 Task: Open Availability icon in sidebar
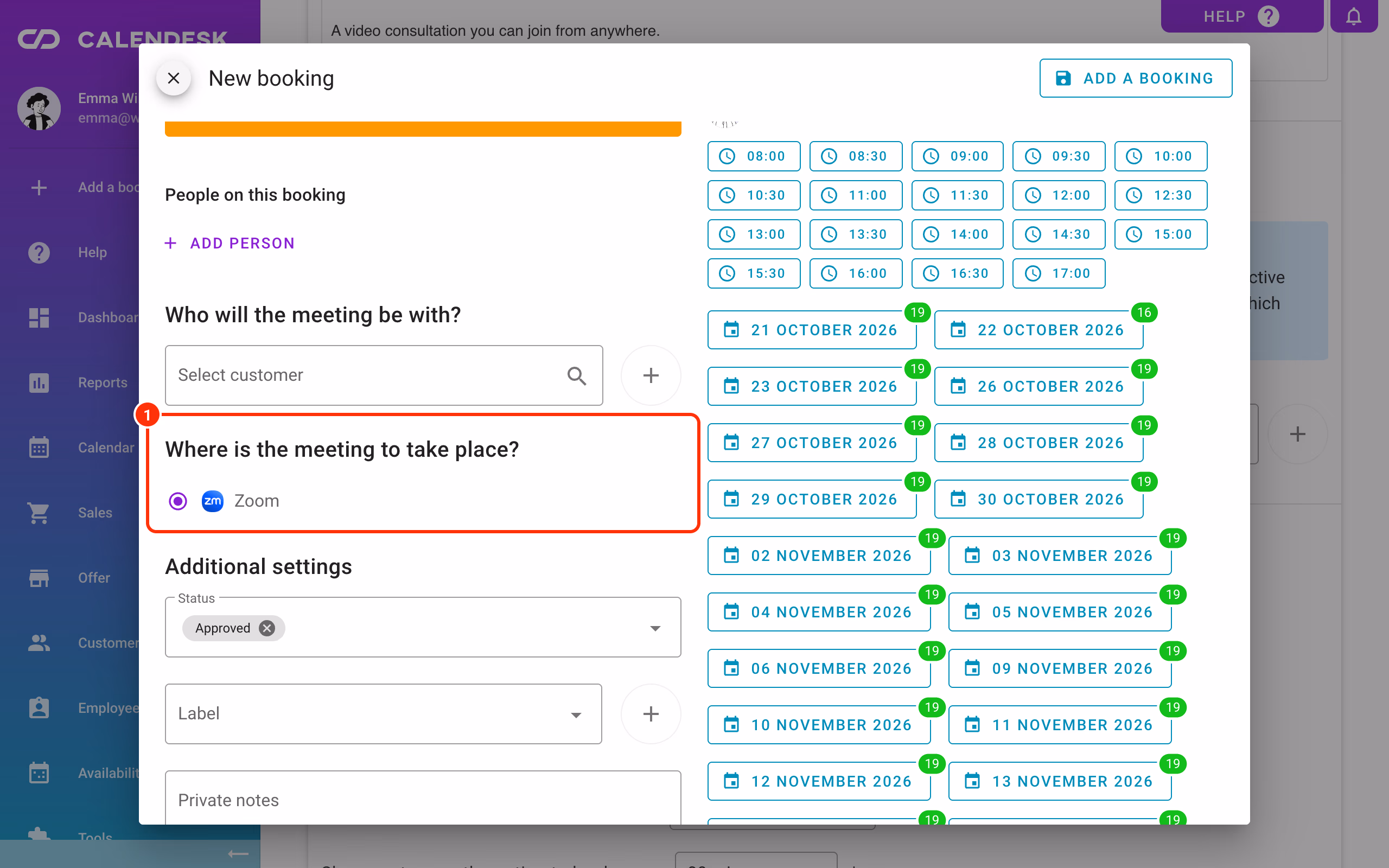click(39, 773)
